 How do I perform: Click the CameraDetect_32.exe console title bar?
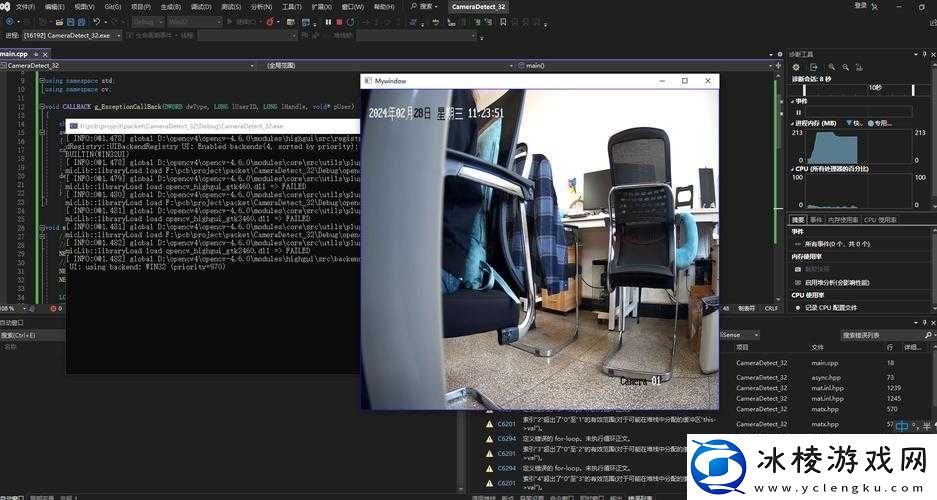coord(213,126)
